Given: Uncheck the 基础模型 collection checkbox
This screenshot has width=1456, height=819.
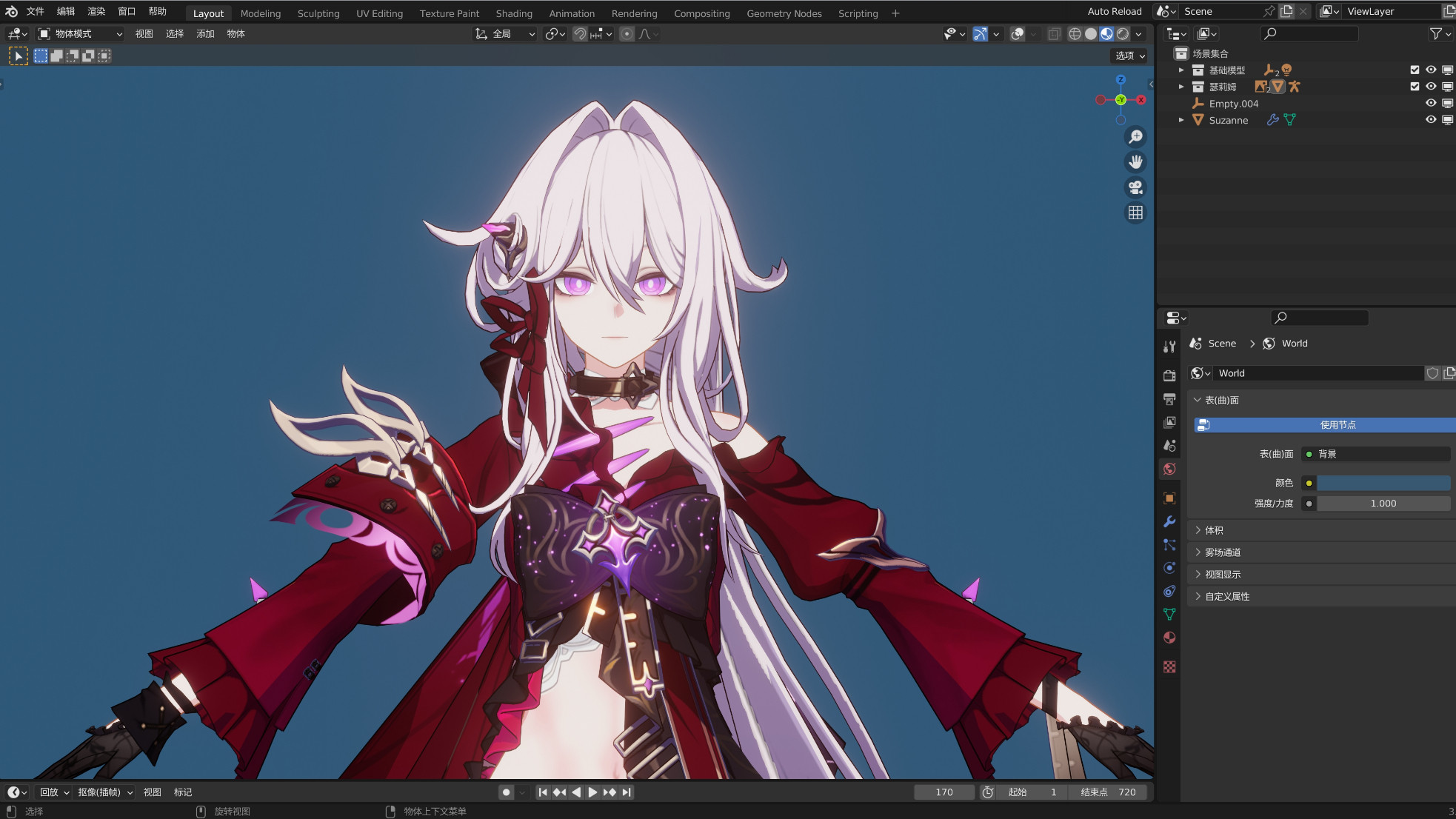Looking at the screenshot, I should pyautogui.click(x=1415, y=70).
